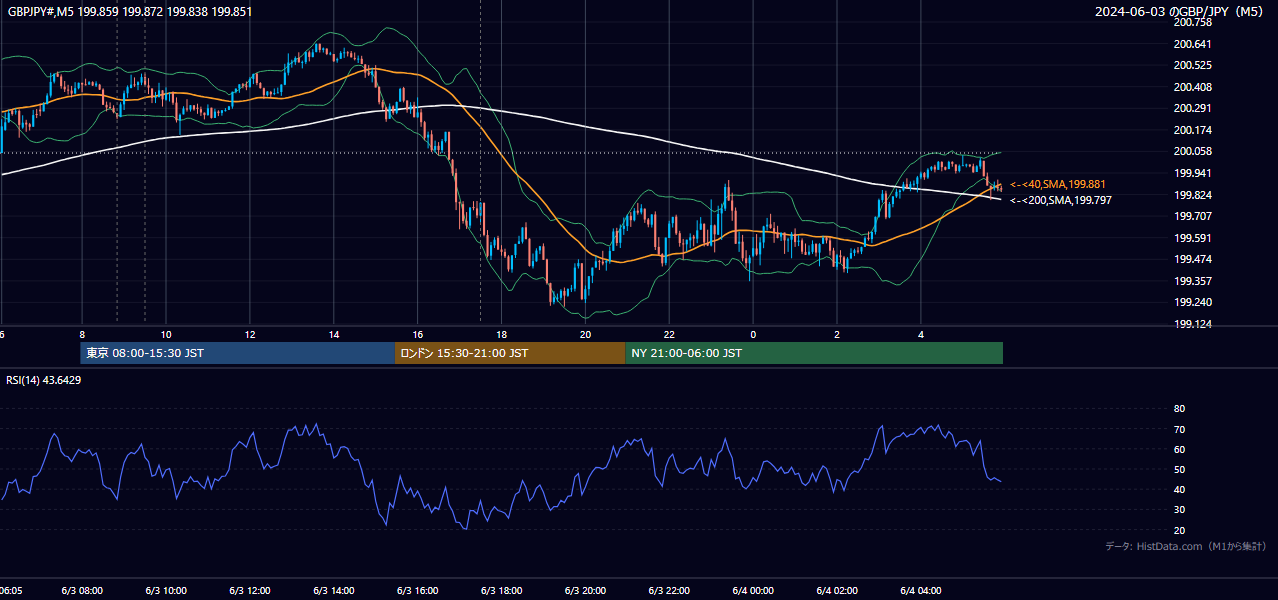Viewport: 1278px width, 600px height.
Task: Click the 6/3 12:00 time axis label
Action: pyautogui.click(x=250, y=591)
